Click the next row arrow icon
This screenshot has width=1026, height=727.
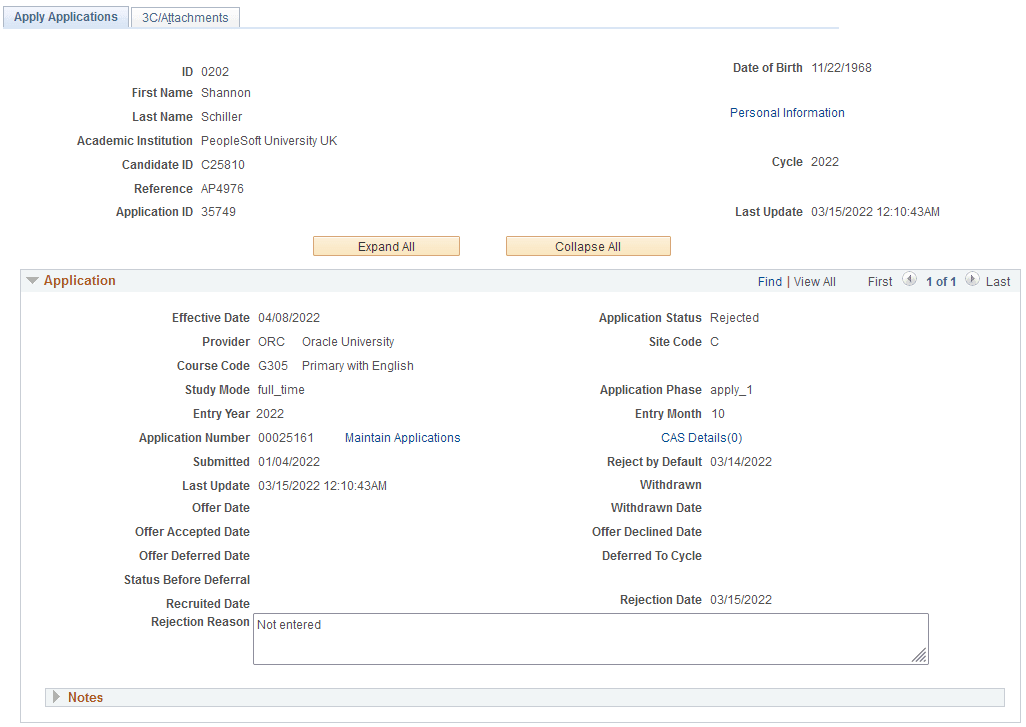[972, 279]
